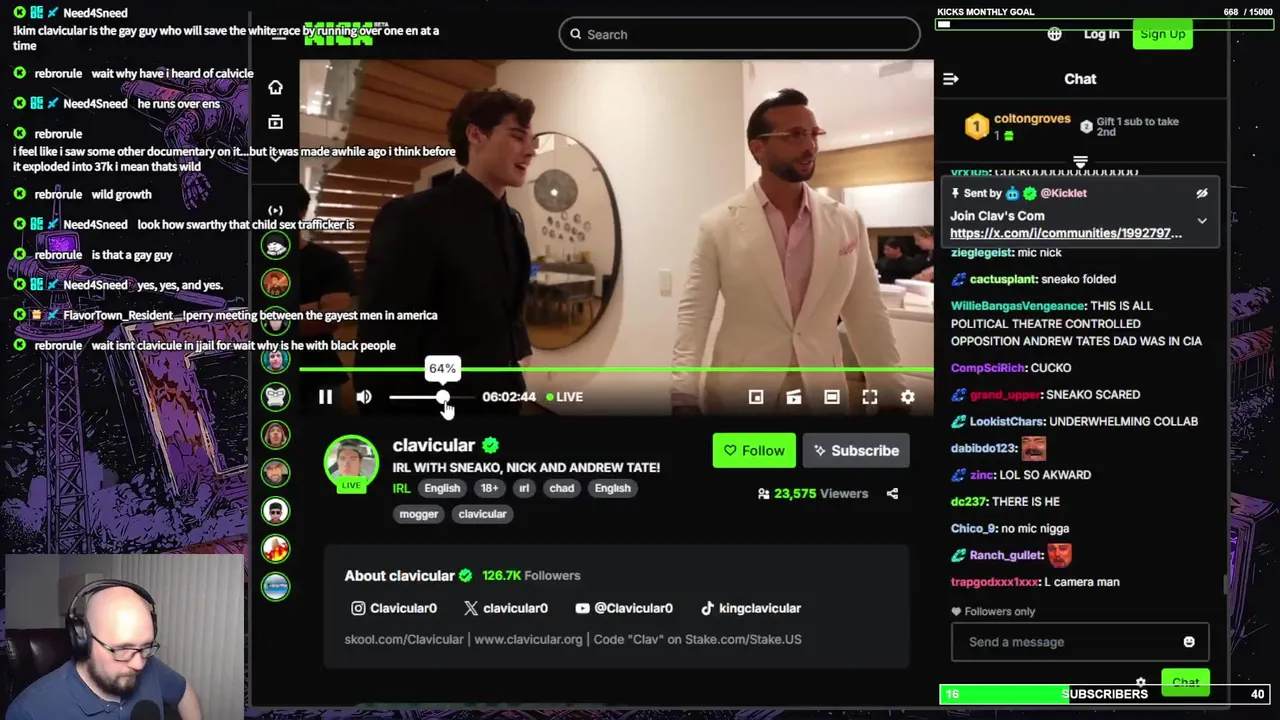The height and width of the screenshot is (720, 1280).
Task: Select the IRL category tag
Action: point(401,488)
